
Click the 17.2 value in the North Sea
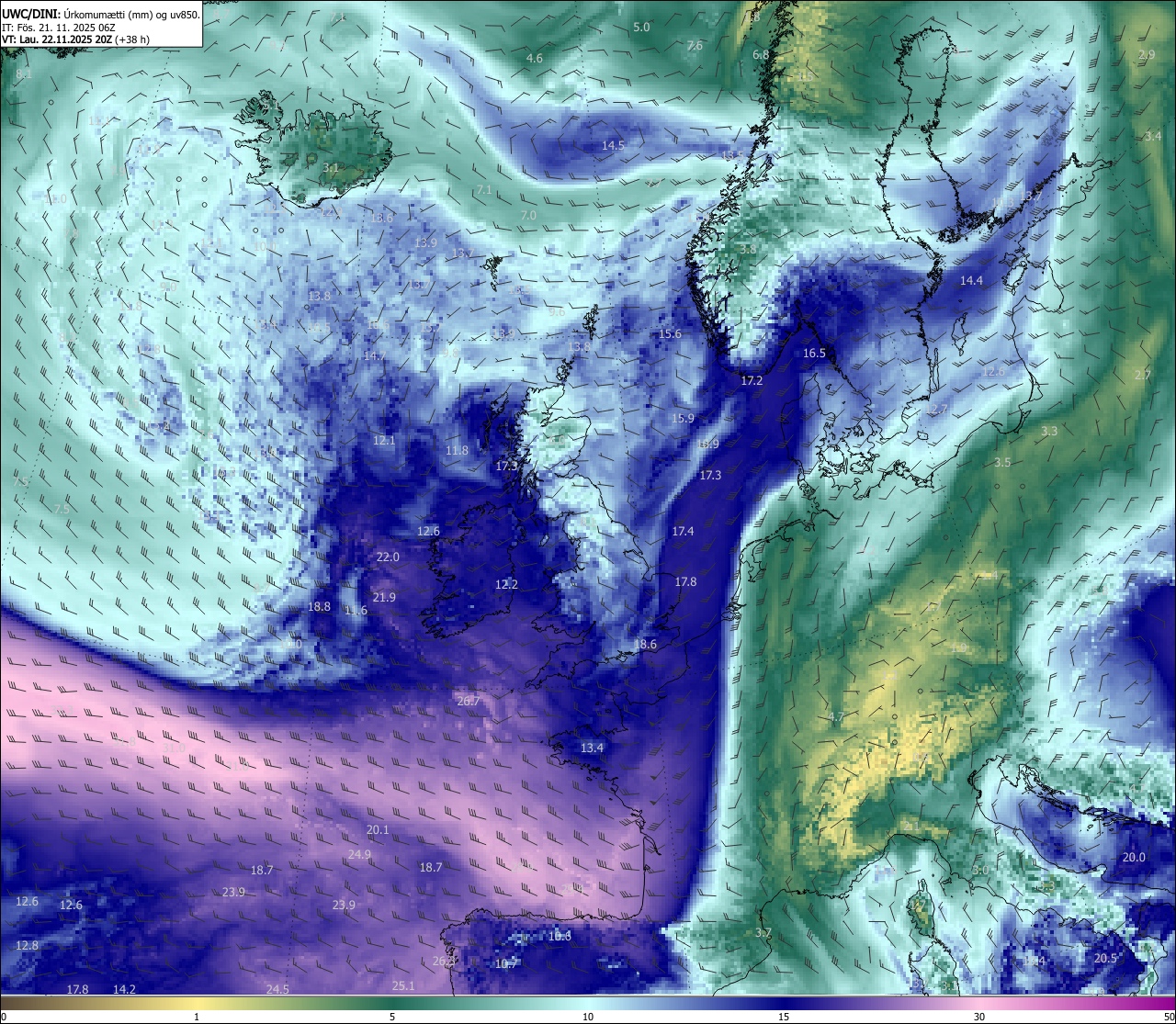(752, 380)
